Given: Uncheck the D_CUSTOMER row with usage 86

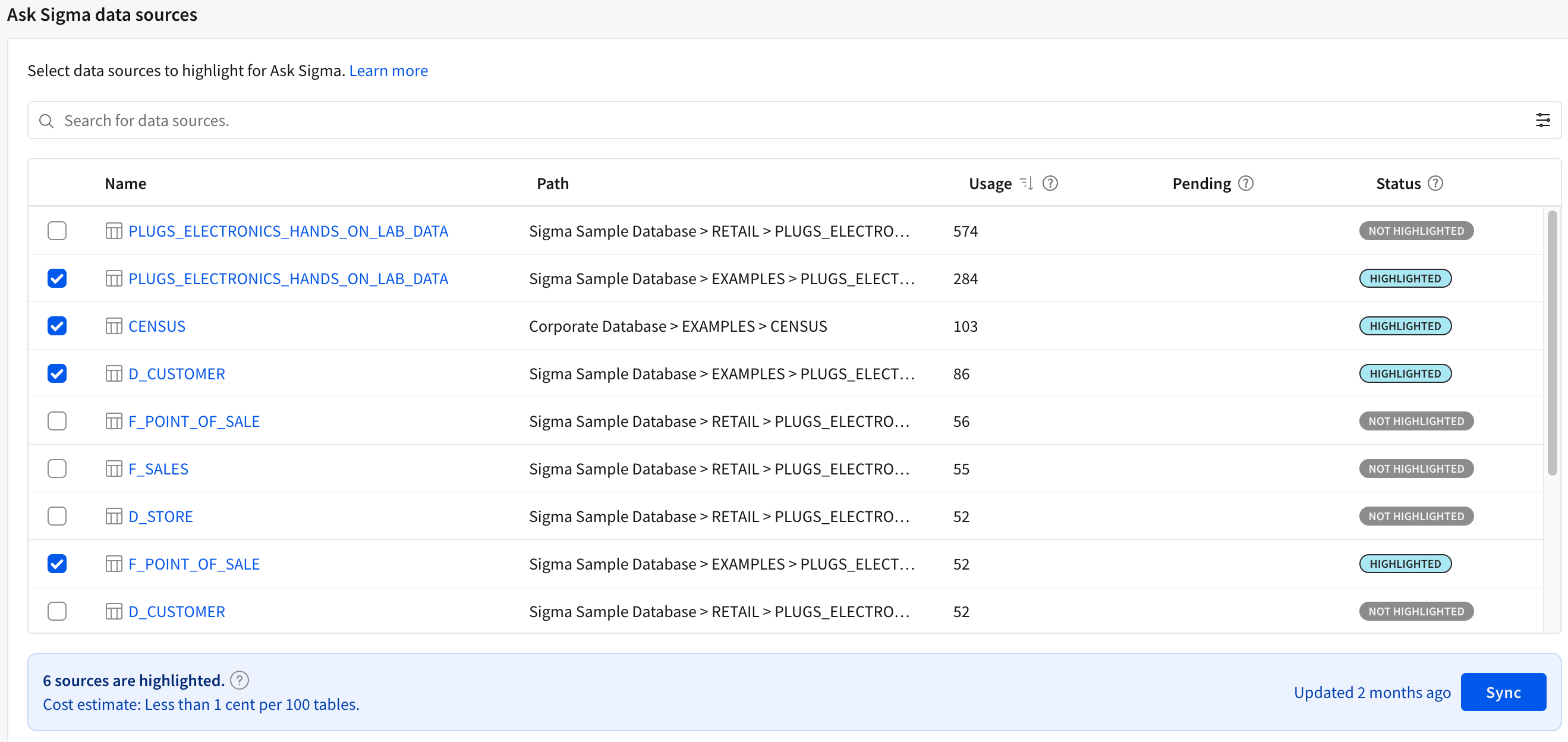Looking at the screenshot, I should click(56, 373).
